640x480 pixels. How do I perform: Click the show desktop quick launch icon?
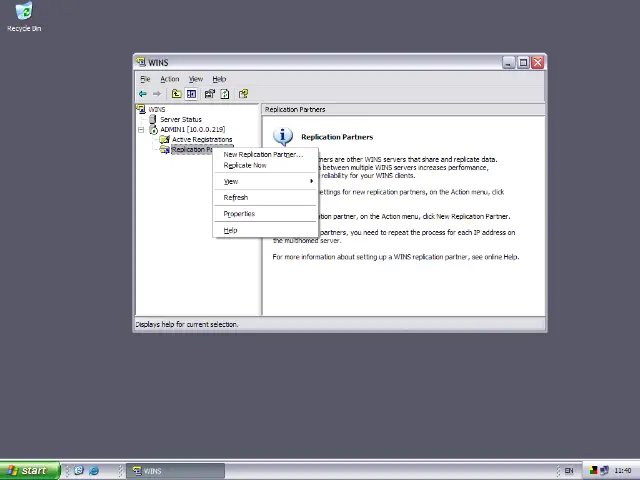[79, 471]
